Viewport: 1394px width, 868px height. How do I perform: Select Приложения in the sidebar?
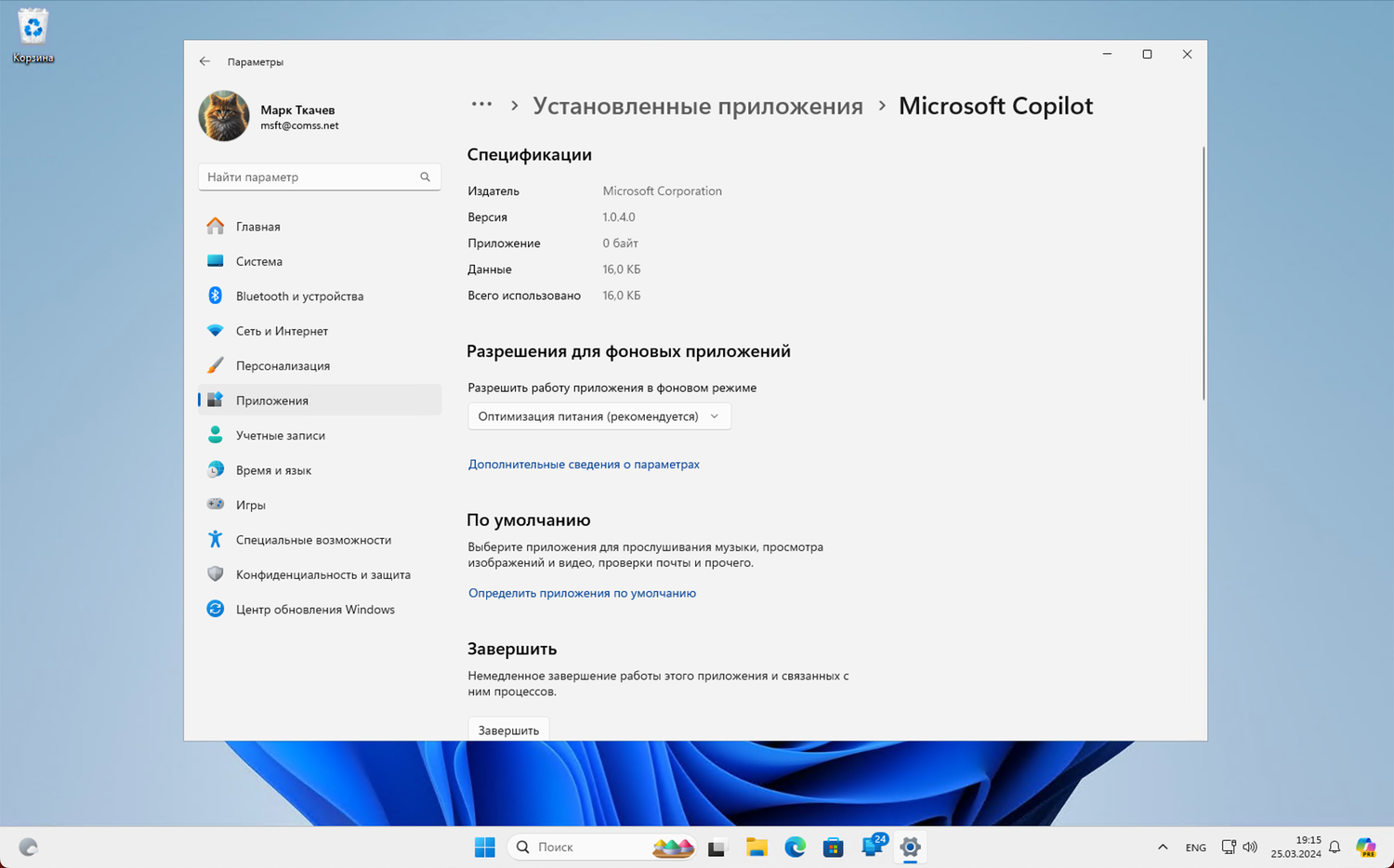(x=320, y=401)
